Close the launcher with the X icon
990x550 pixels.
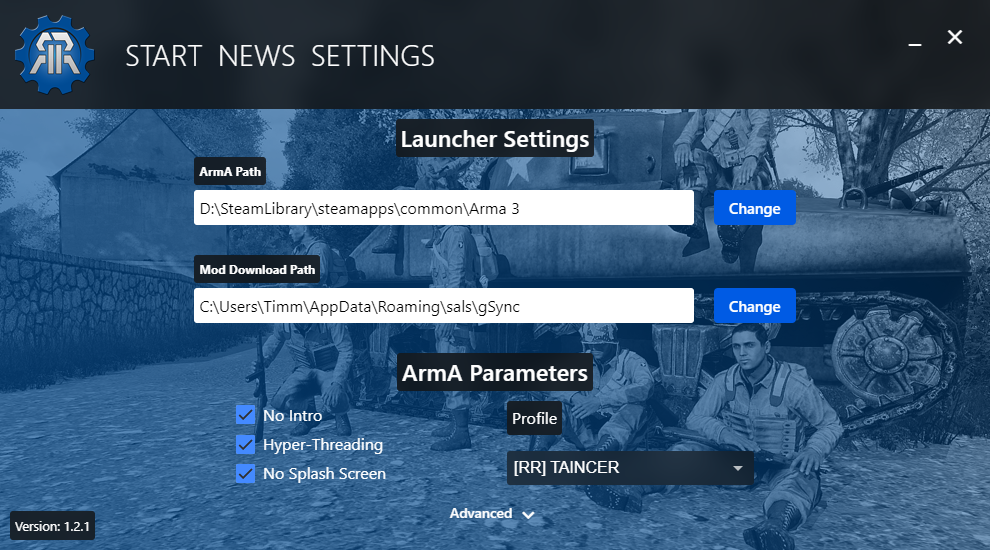955,38
